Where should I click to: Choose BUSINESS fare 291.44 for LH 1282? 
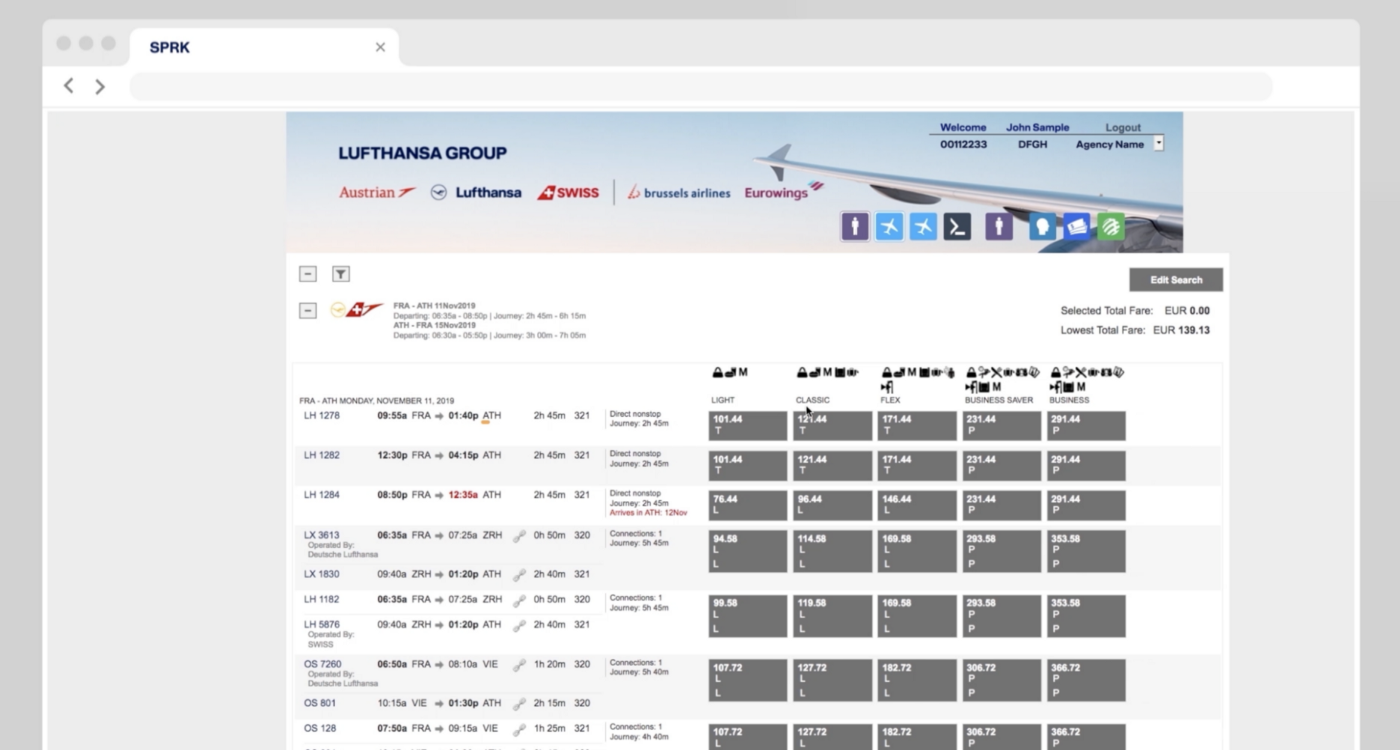(x=1085, y=465)
